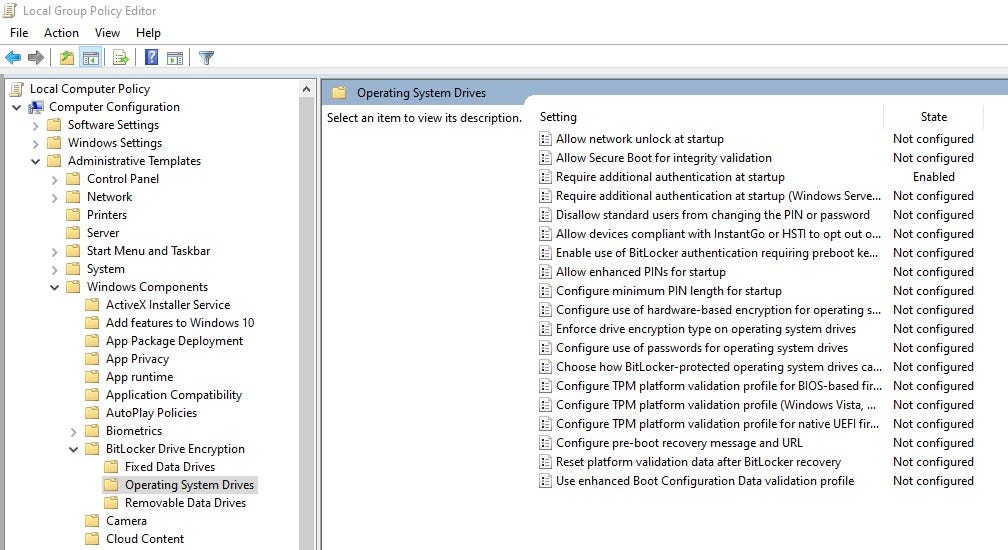Open the Action menu
Image resolution: width=1008 pixels, height=550 pixels.
click(x=61, y=33)
